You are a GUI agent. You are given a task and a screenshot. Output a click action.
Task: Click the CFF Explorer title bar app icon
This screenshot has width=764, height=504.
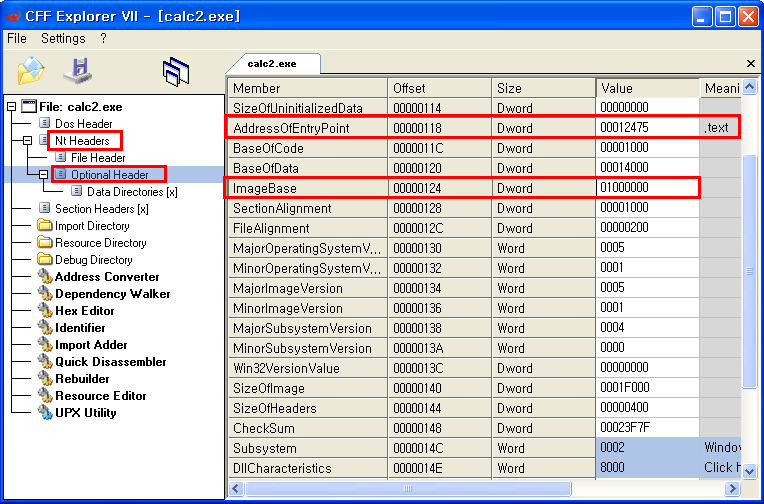tap(12, 16)
